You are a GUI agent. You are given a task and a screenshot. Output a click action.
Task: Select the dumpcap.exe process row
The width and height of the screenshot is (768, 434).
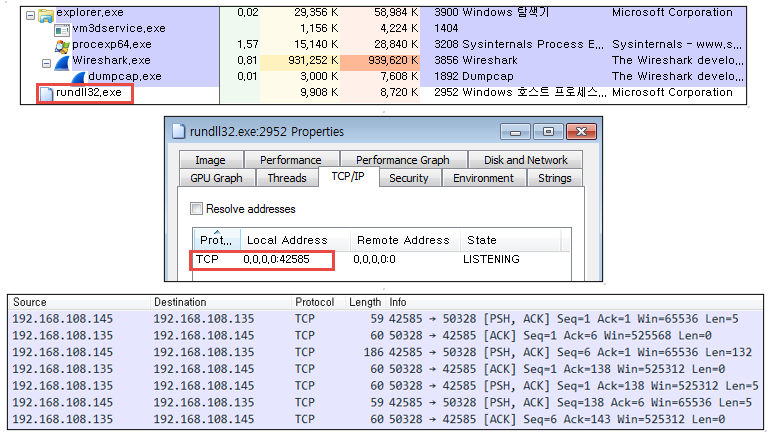tap(384, 76)
